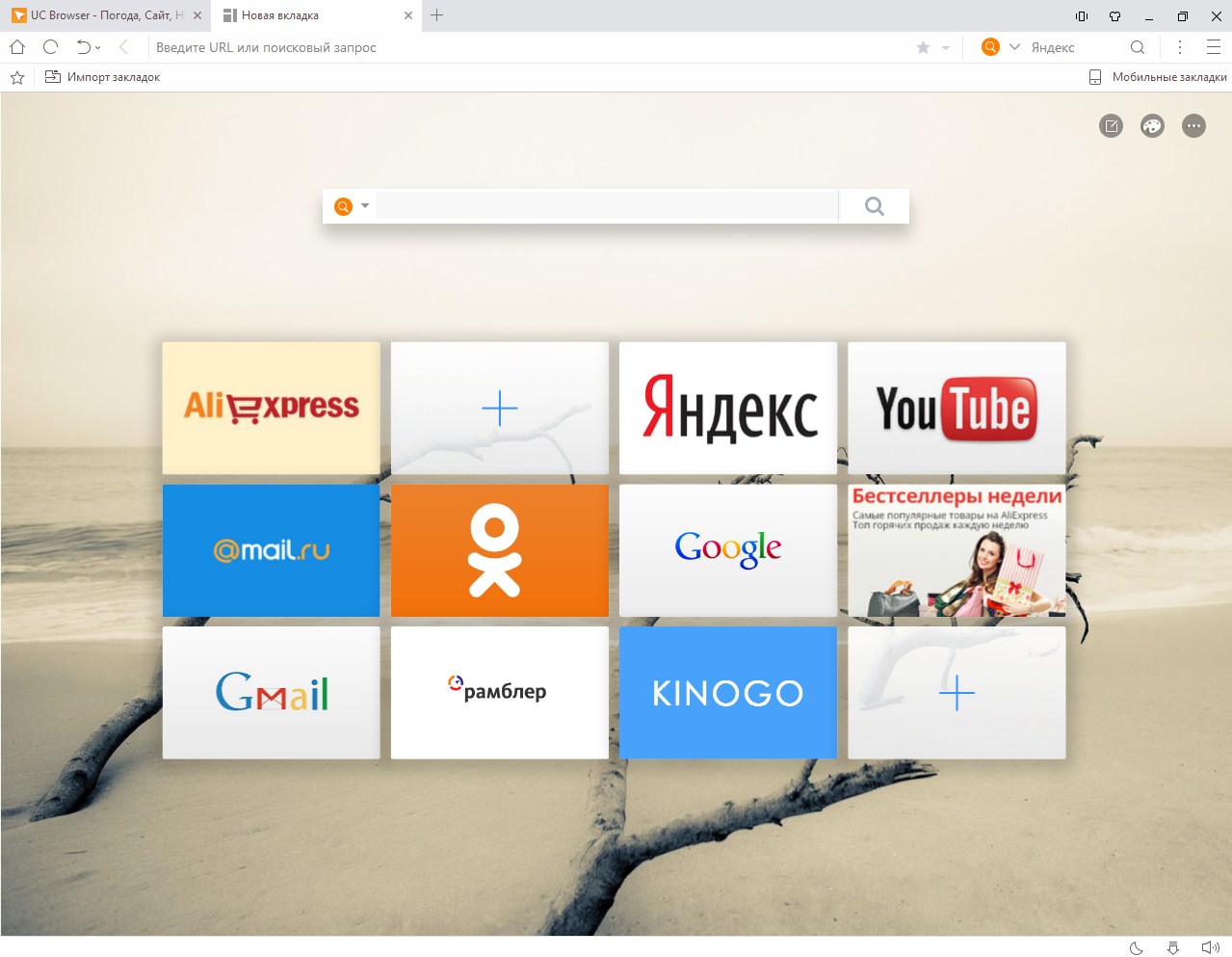This screenshot has height=957, width=1232.
Task: Go to the Home page button
Action: pos(17,47)
